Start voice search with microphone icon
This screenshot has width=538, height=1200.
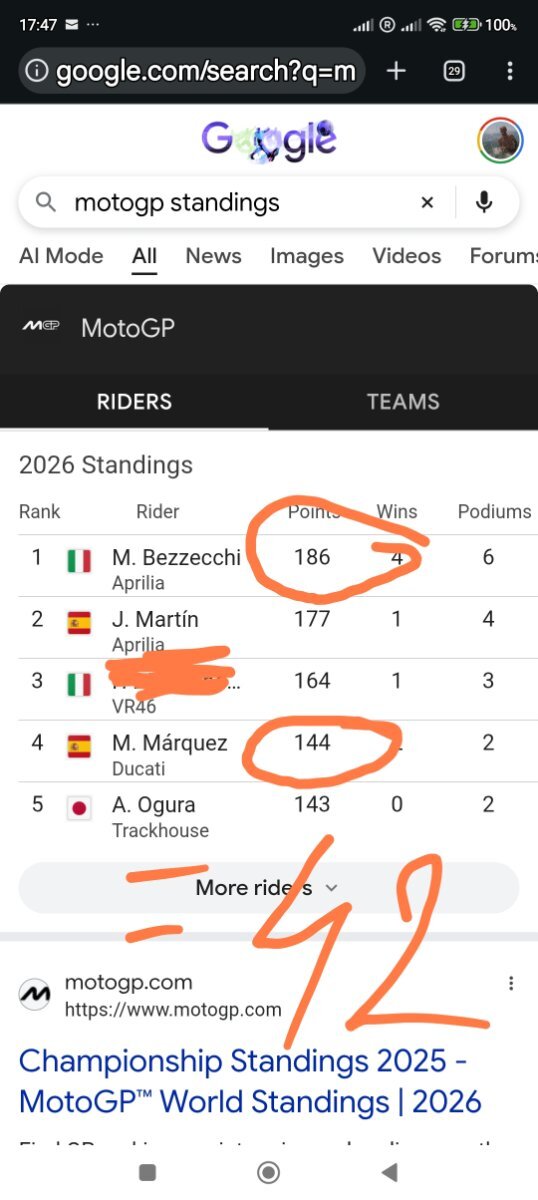(x=484, y=203)
